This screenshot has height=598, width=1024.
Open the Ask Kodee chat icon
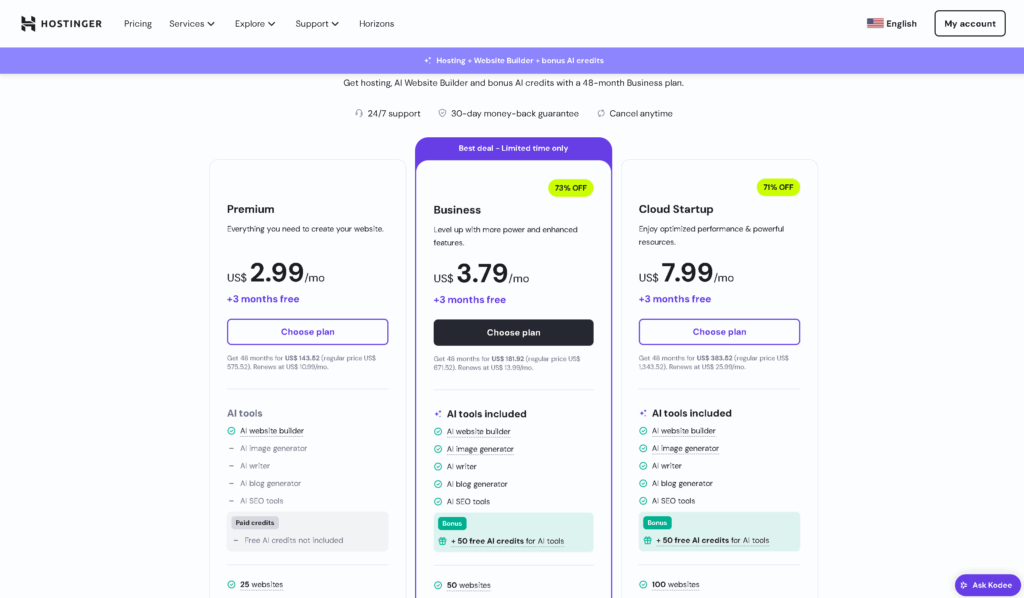pyautogui.click(x=964, y=585)
